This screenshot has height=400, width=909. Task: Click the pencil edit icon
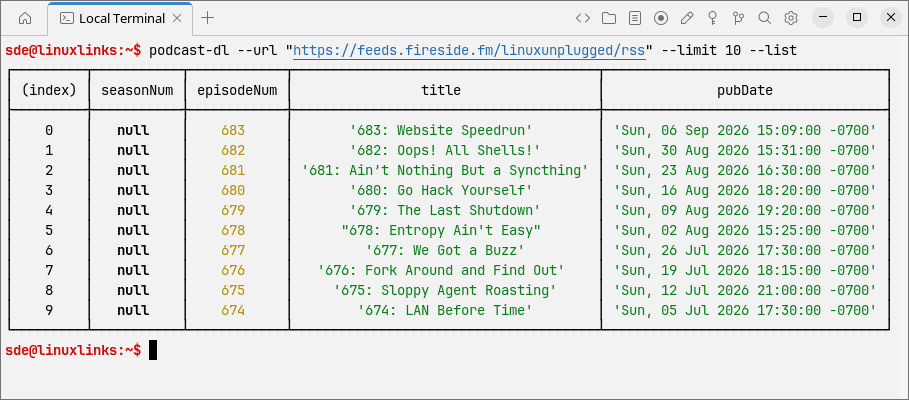pyautogui.click(x=687, y=19)
